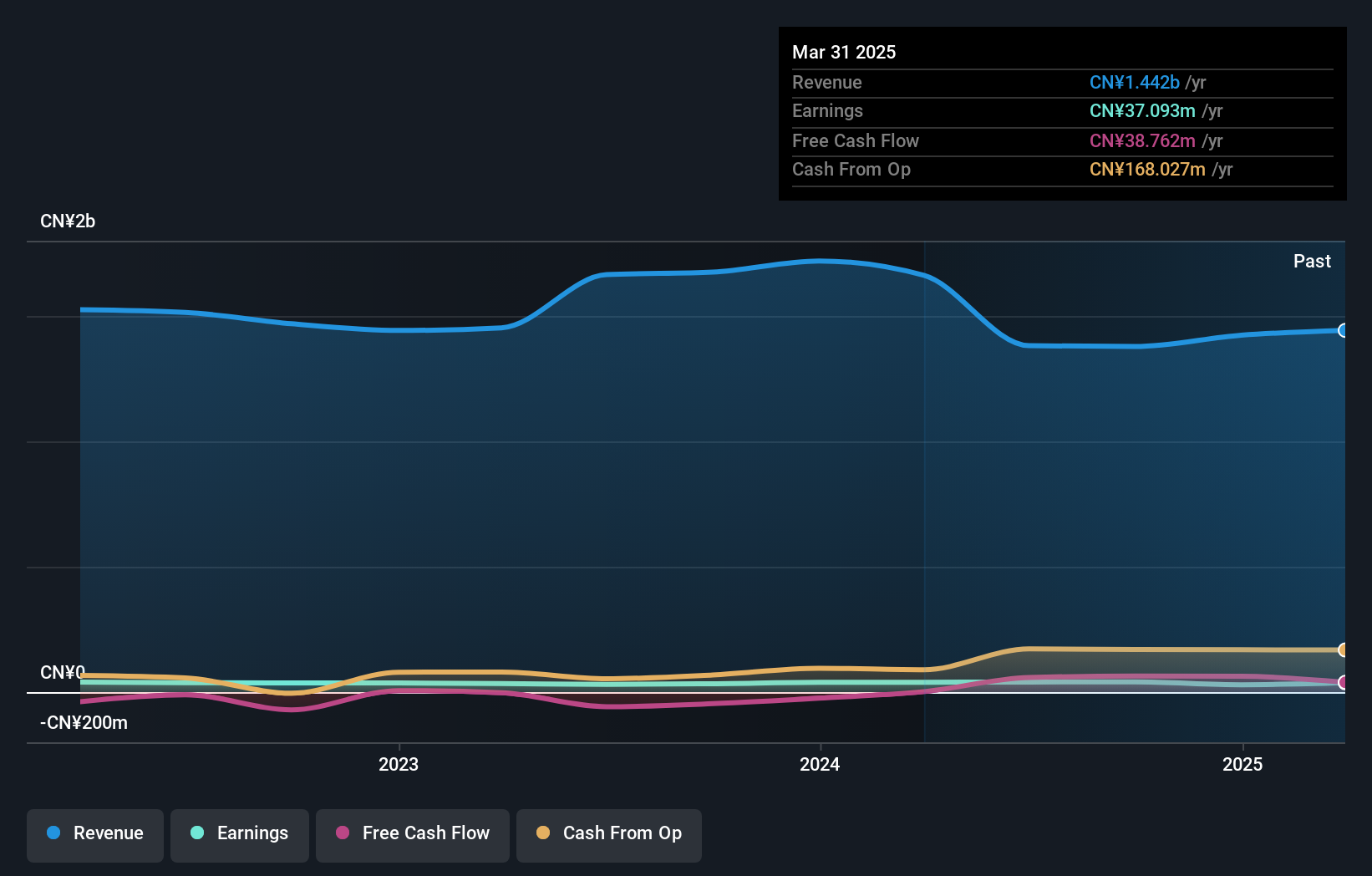1372x876 pixels.
Task: Click the Cash From Op tooltip label
Action: pyautogui.click(x=851, y=170)
